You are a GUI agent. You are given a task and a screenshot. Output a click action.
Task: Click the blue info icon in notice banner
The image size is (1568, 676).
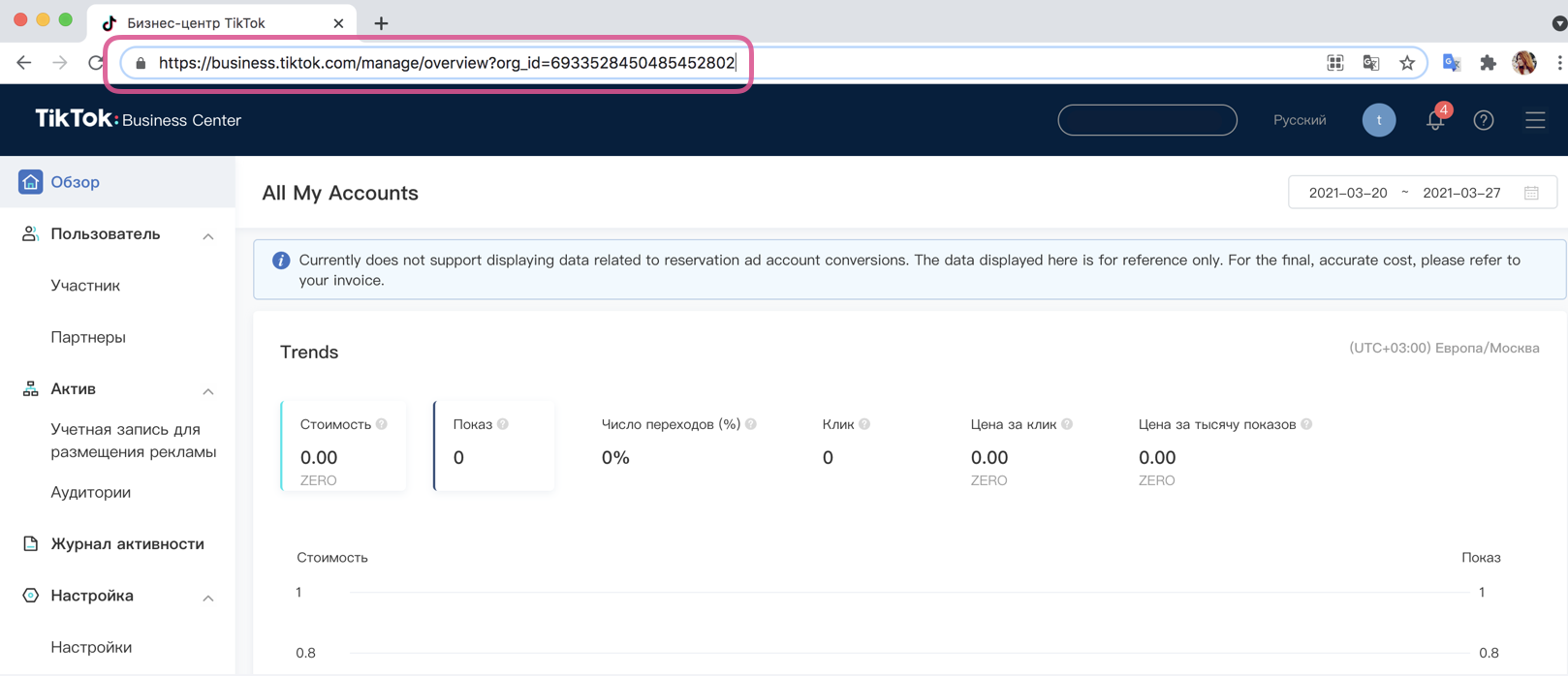coord(281,261)
